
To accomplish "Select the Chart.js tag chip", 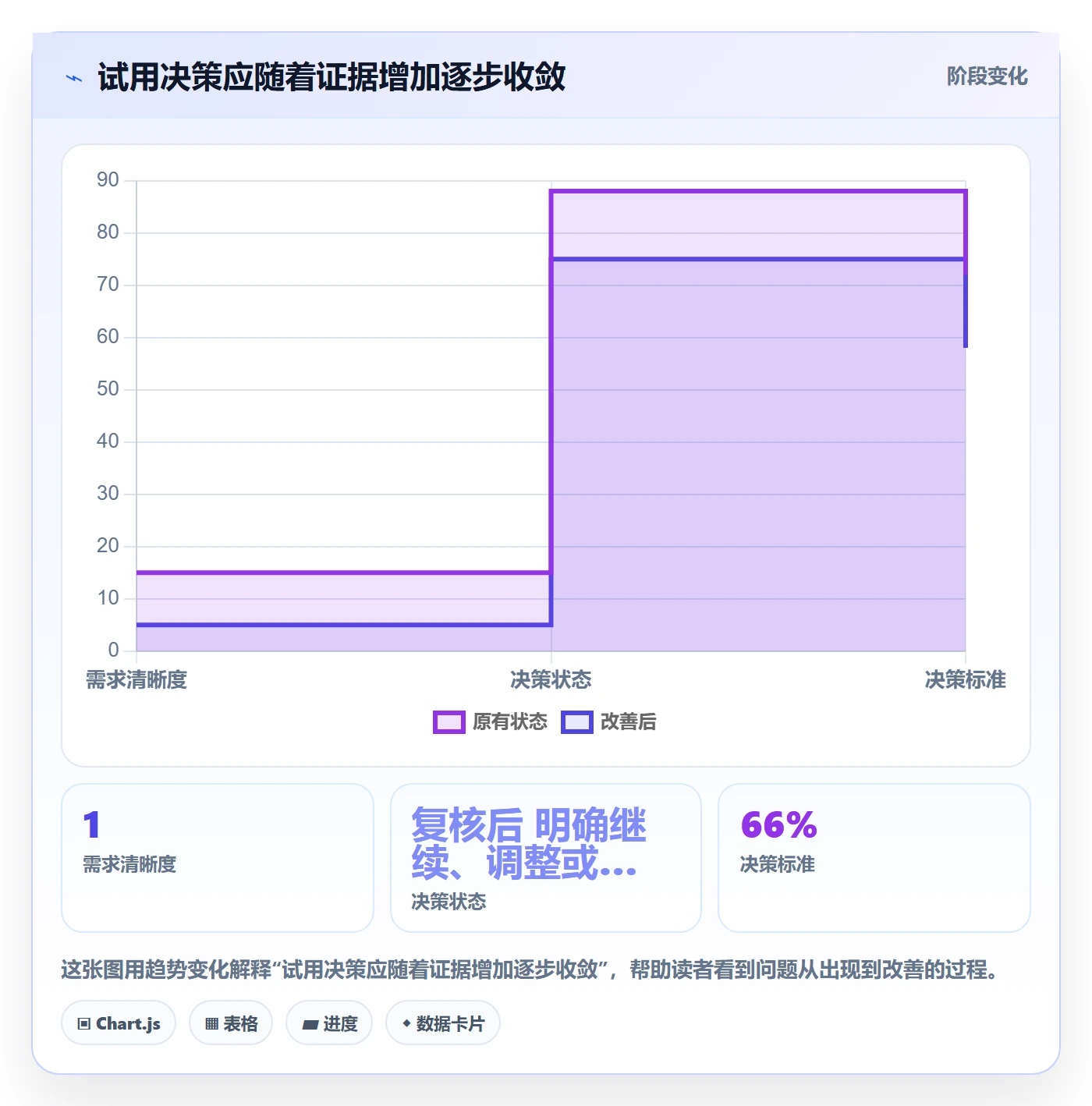I will coord(119,1023).
